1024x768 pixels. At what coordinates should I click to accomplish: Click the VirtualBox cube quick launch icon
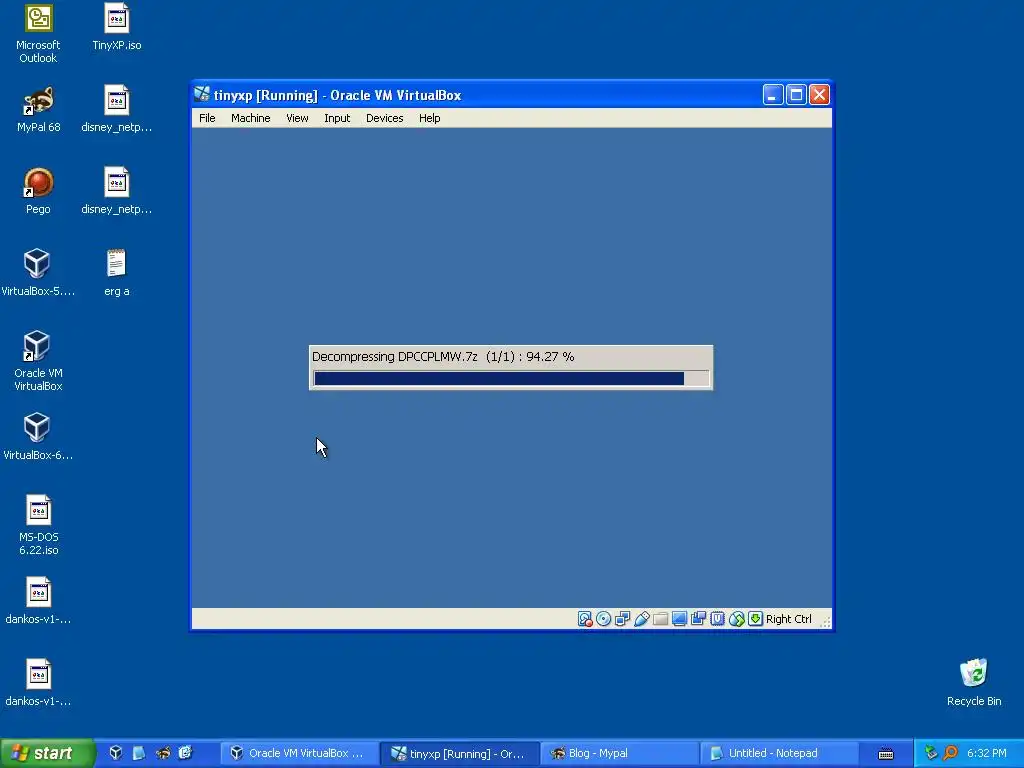(116, 753)
